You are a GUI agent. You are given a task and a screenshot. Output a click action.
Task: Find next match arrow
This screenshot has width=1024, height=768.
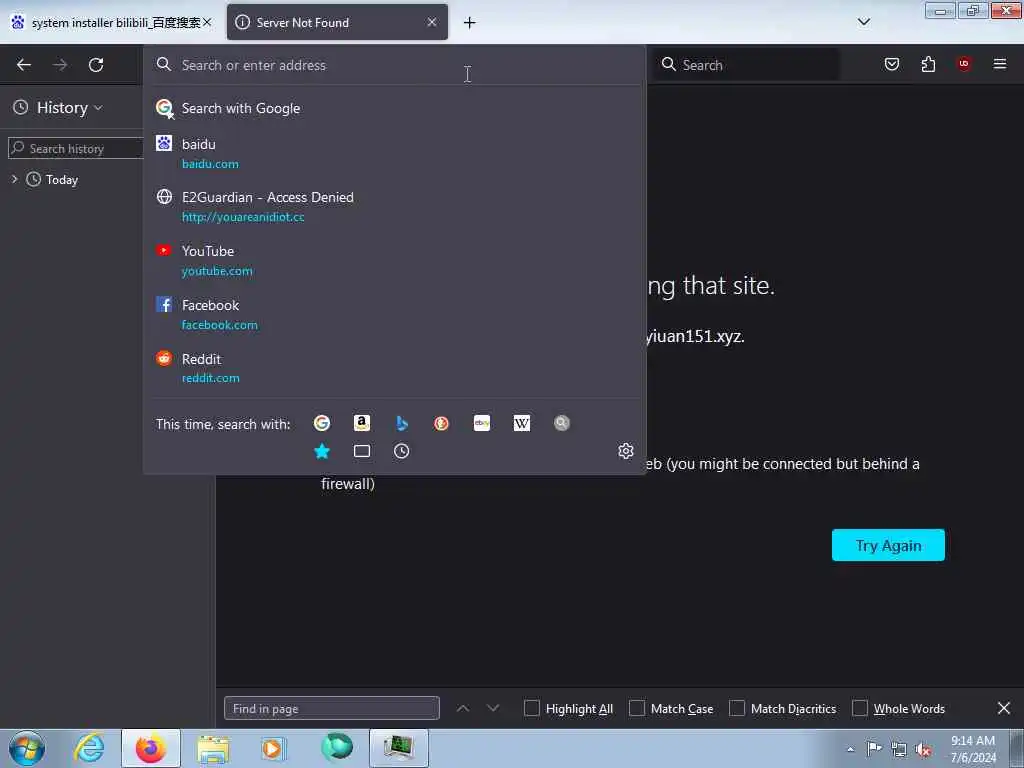tap(493, 709)
